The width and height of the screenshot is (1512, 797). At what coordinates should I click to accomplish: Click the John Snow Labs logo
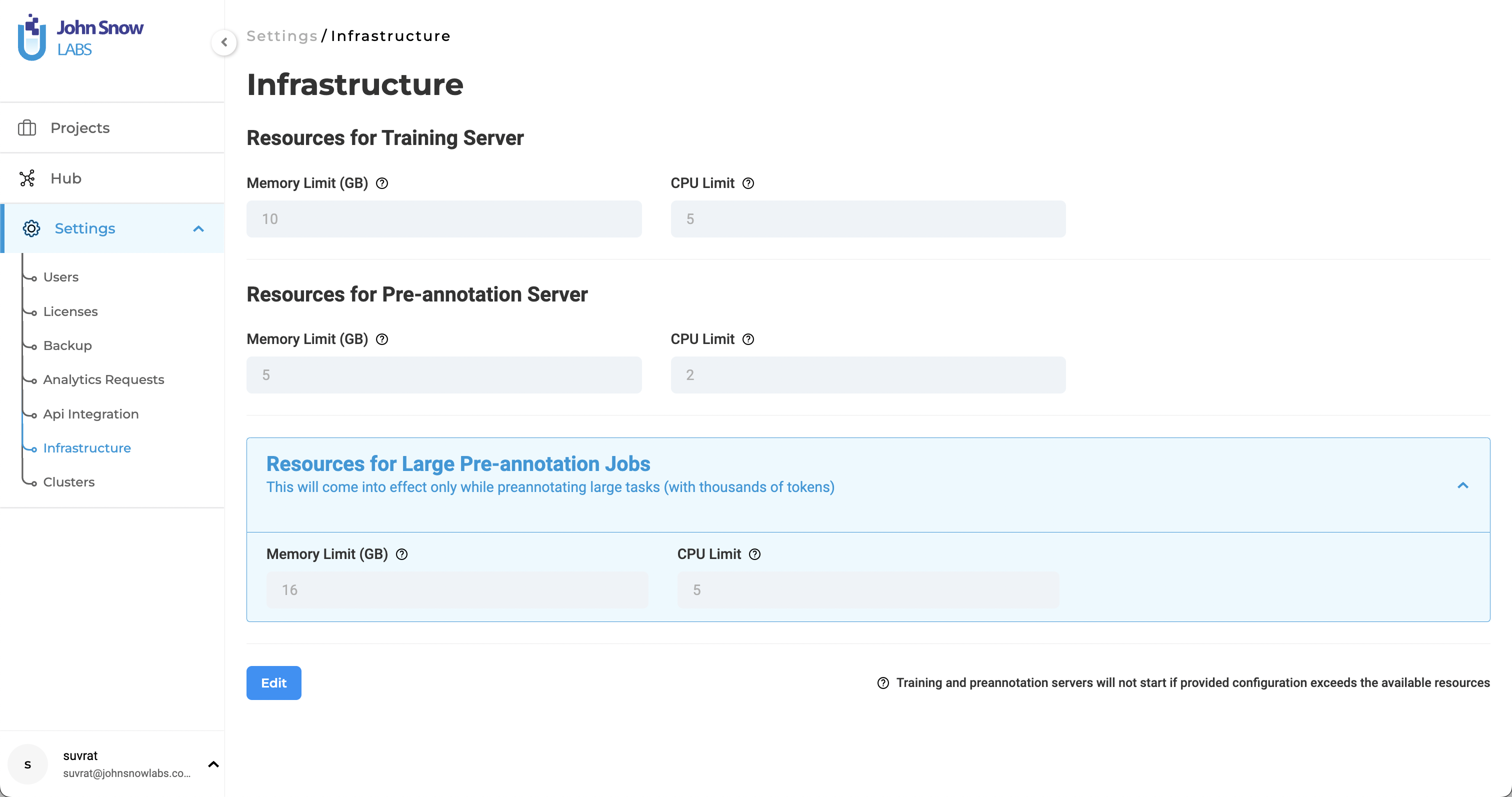[80, 37]
